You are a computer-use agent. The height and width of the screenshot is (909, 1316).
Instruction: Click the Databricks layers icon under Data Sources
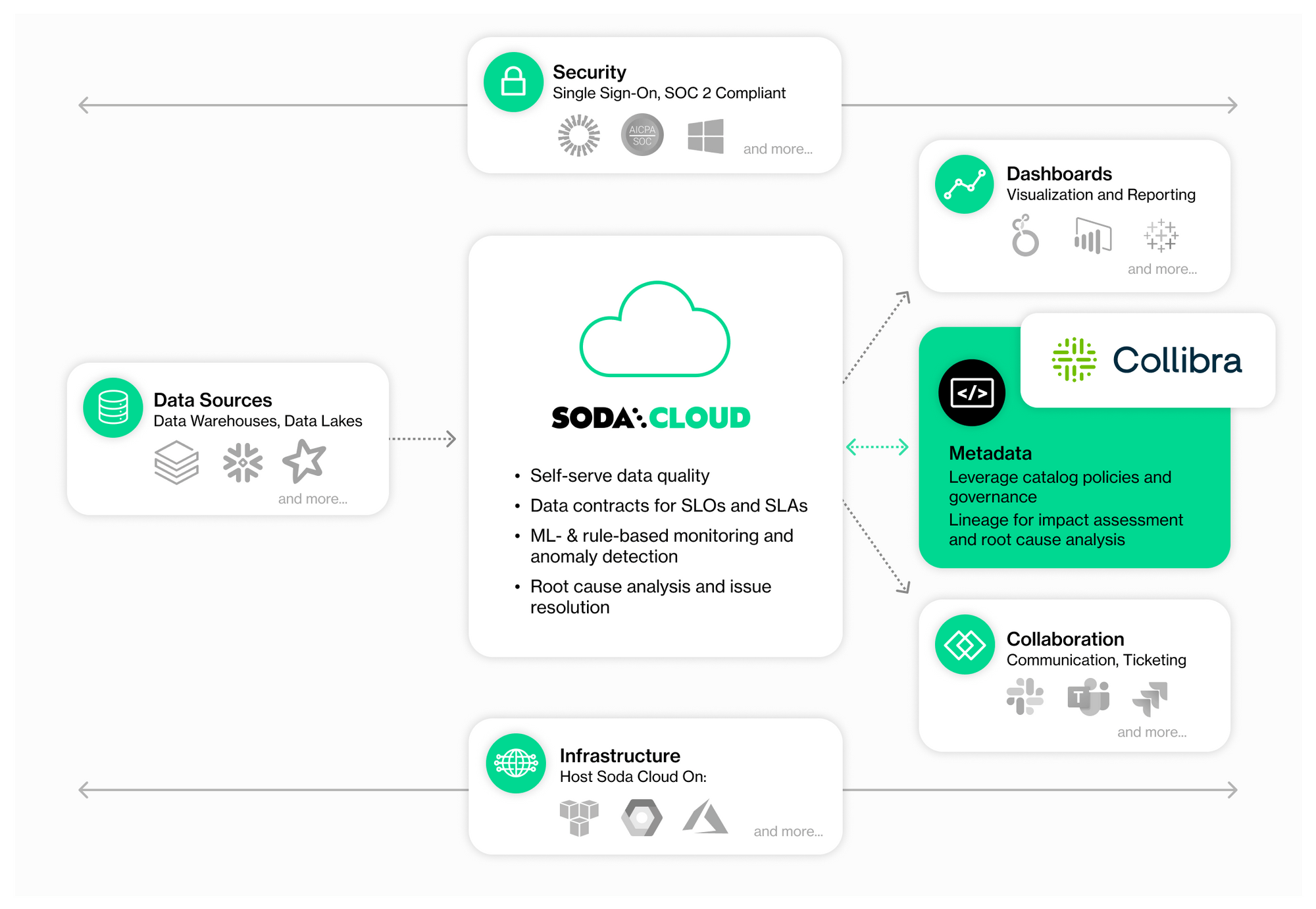[176, 463]
